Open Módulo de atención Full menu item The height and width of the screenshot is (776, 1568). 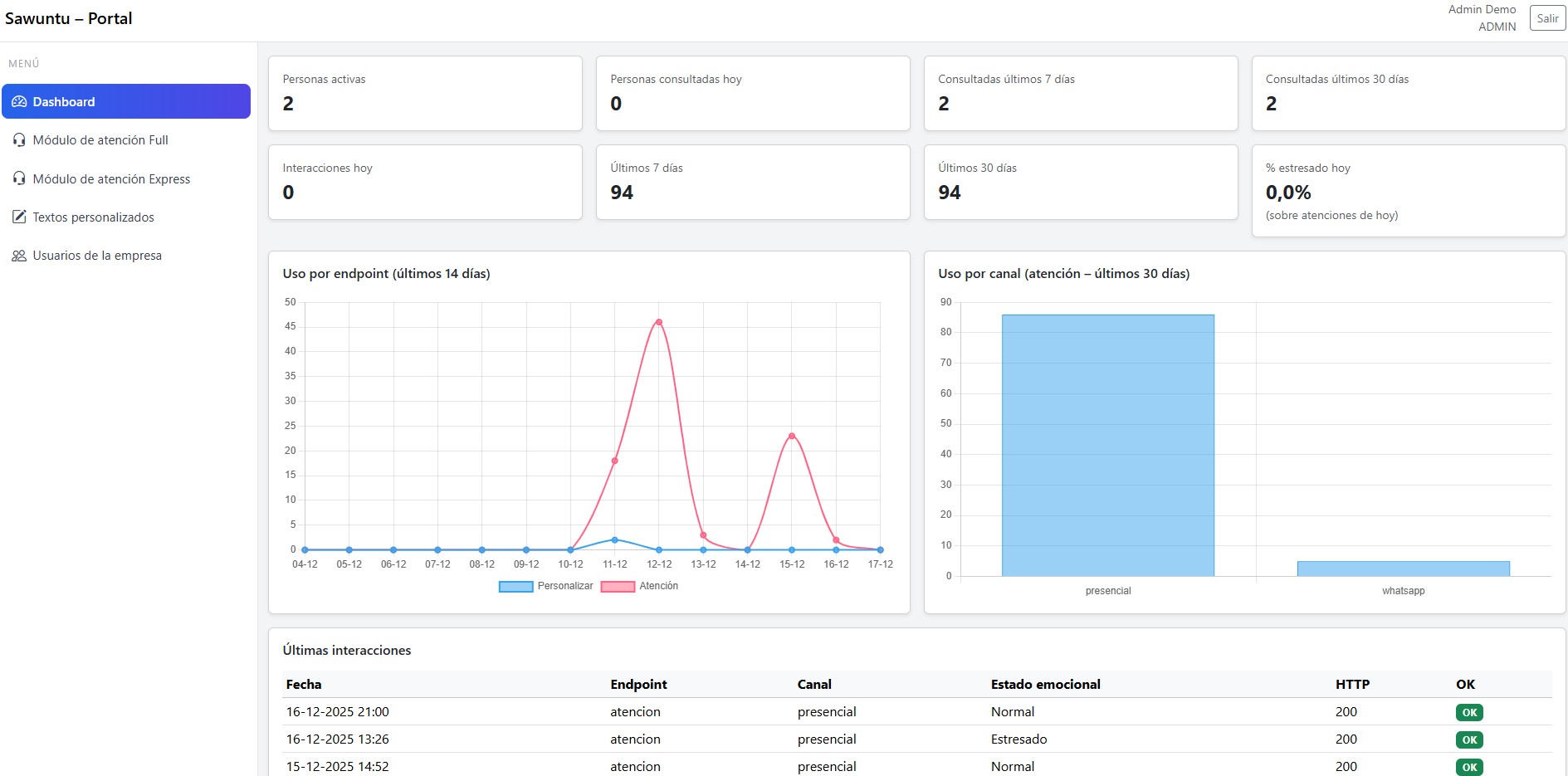point(100,140)
